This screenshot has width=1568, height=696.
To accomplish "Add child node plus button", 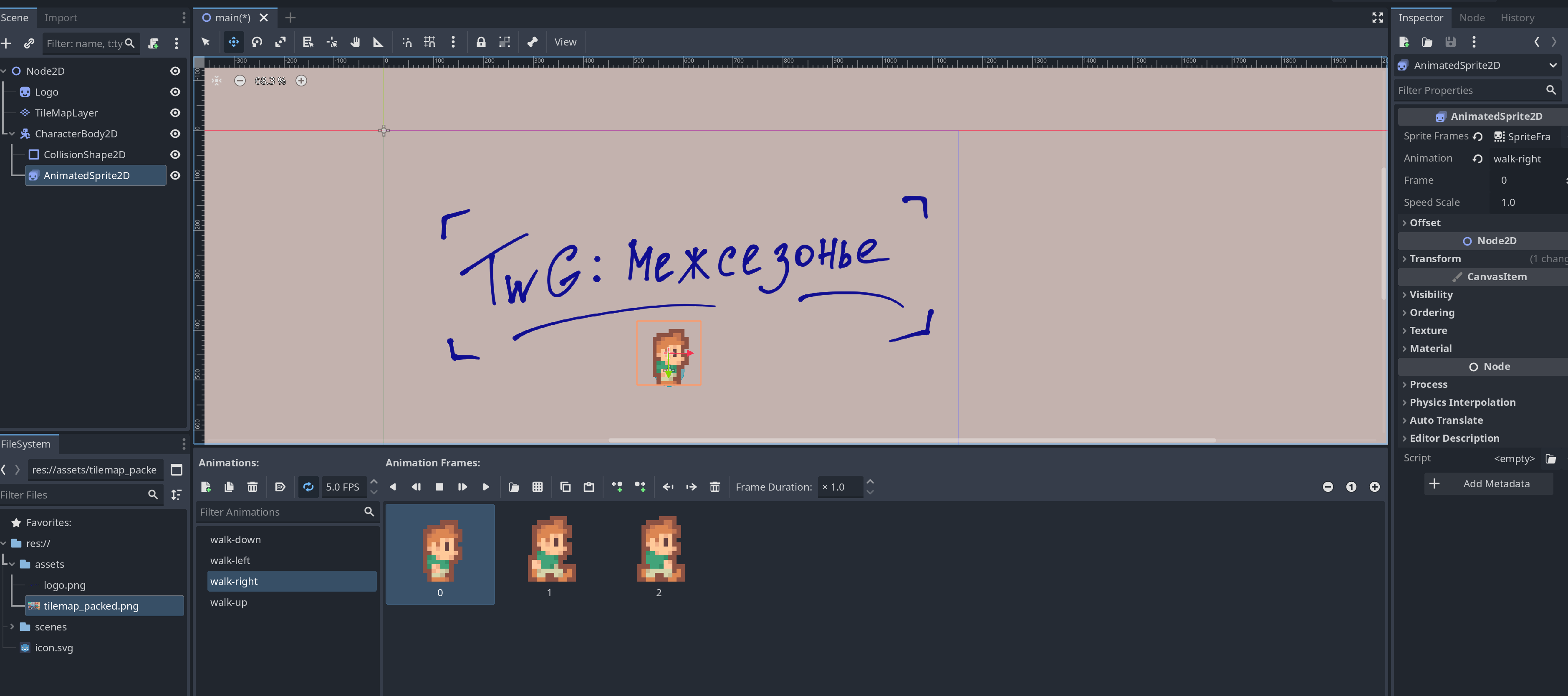I will (6, 43).
